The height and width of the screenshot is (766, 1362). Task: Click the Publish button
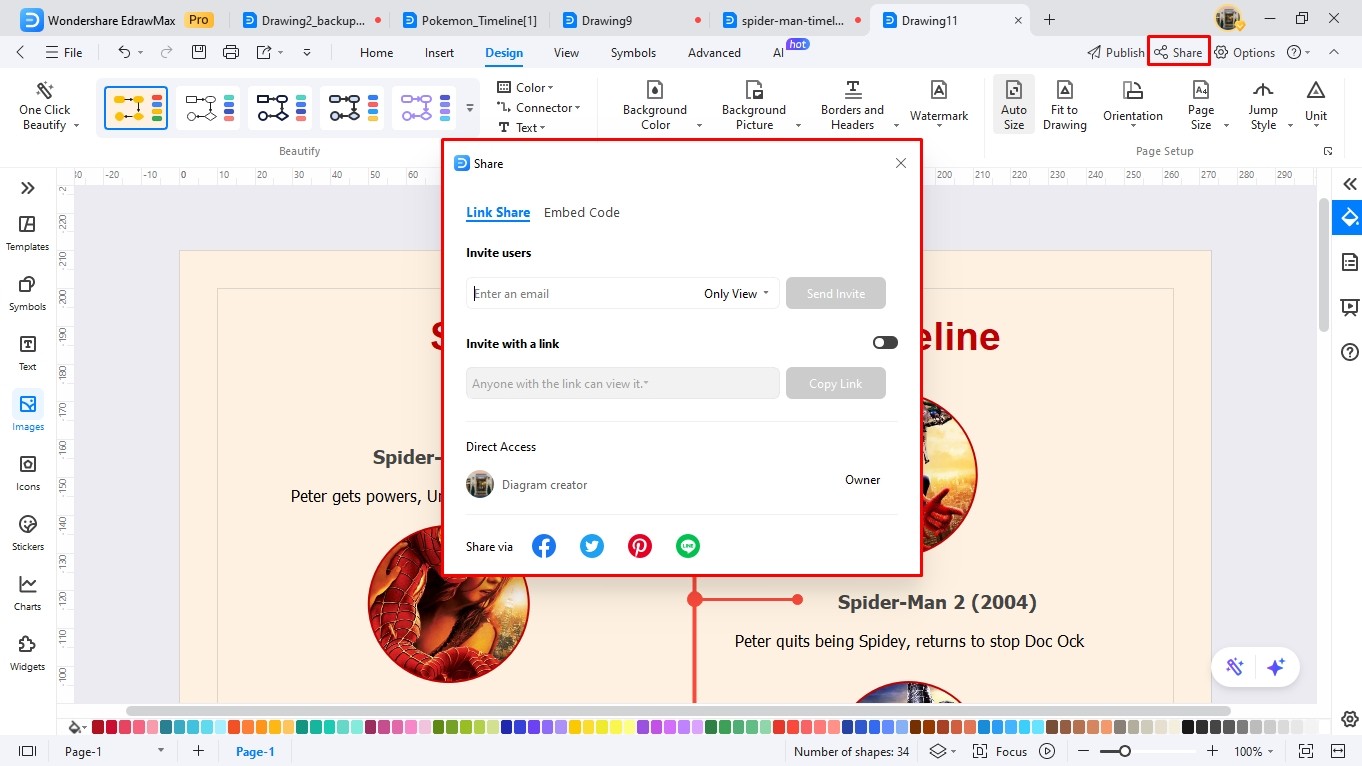(1115, 52)
